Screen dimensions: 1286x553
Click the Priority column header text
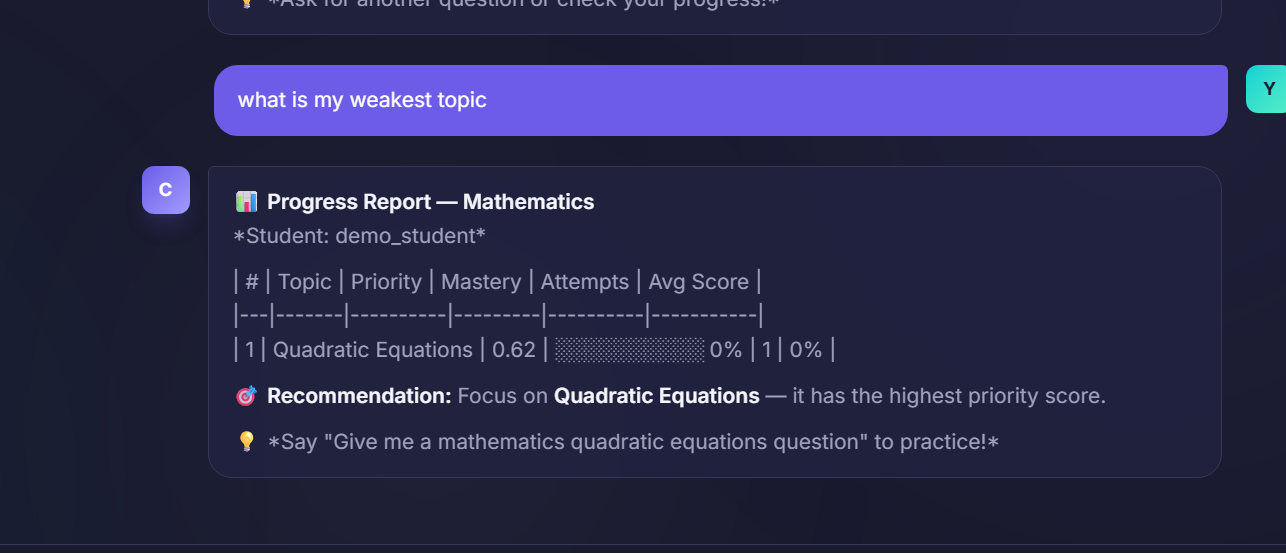(386, 282)
